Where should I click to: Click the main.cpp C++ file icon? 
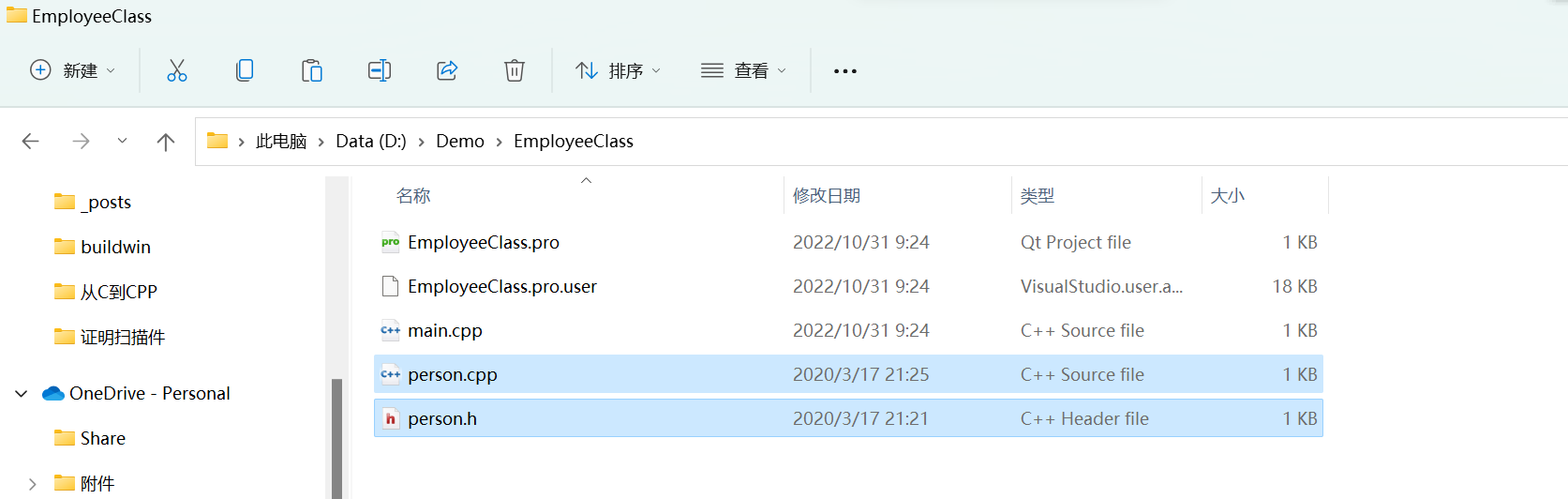point(391,330)
